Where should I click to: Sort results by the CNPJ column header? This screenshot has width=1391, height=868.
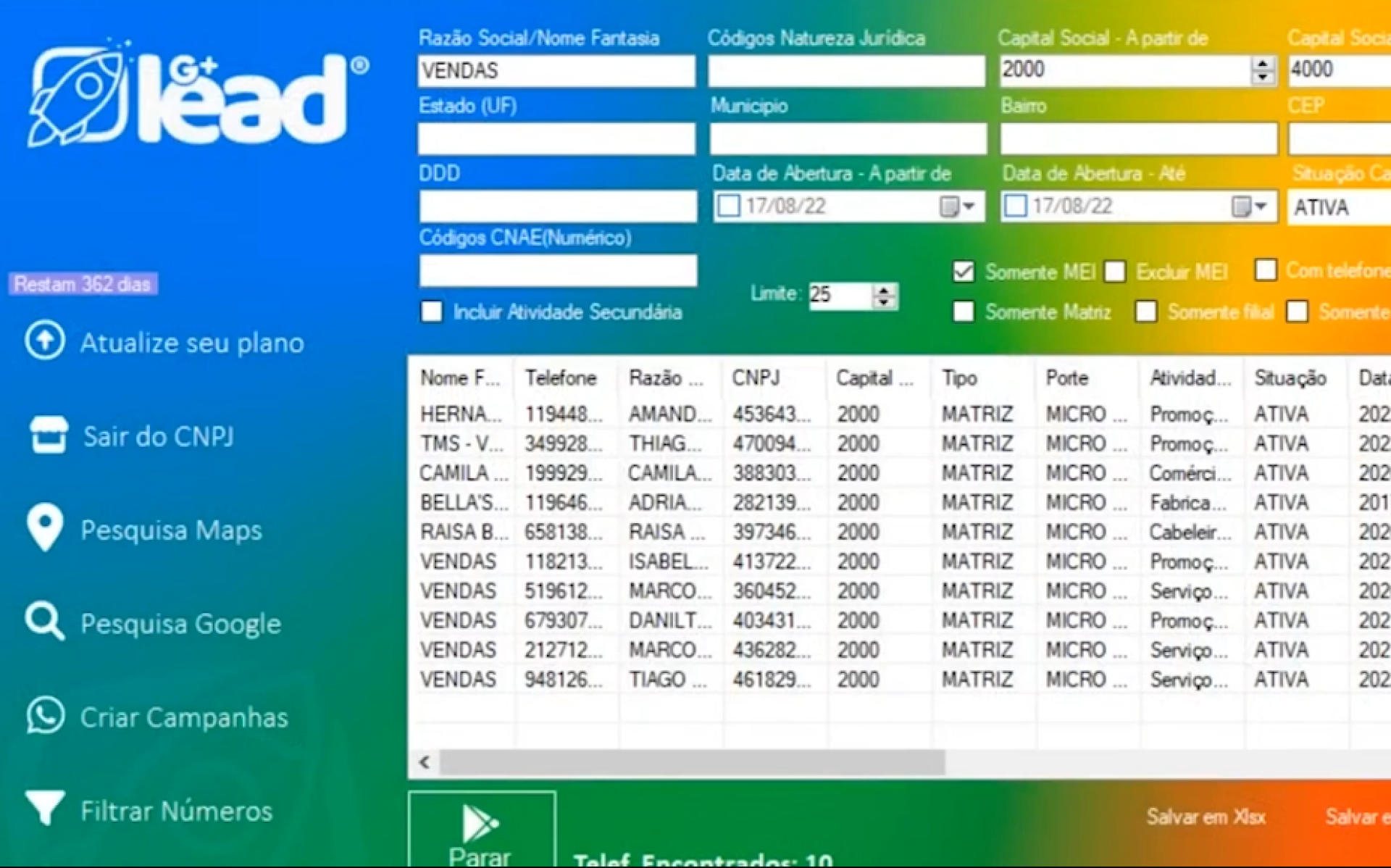click(756, 378)
